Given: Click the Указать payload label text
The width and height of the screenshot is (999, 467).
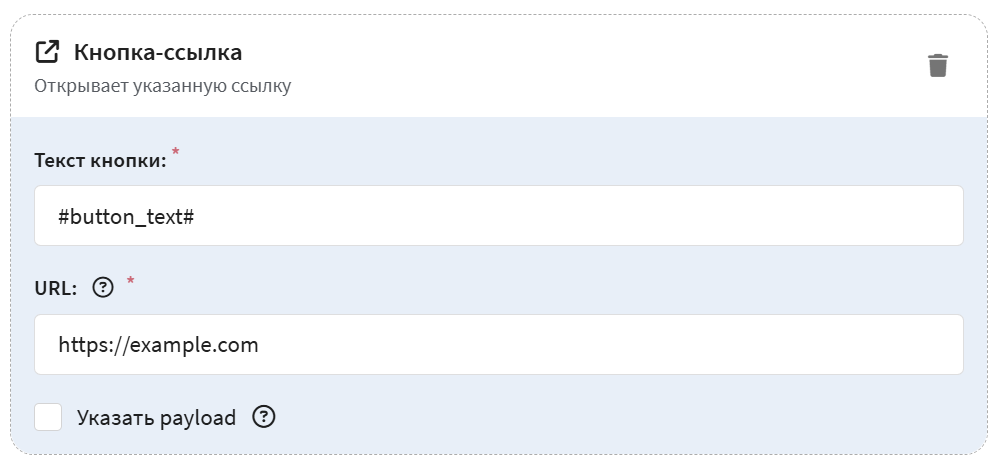Looking at the screenshot, I should tap(156, 418).
